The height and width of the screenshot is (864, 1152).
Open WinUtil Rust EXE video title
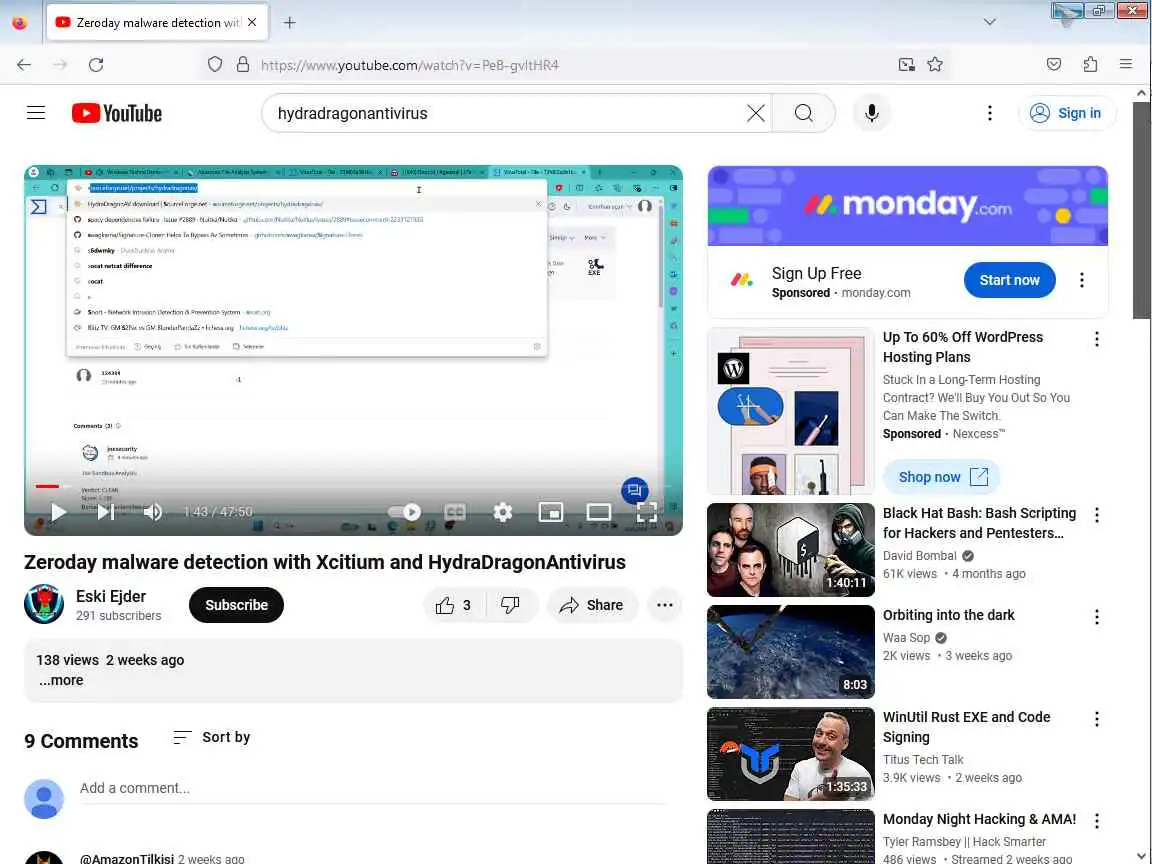967,727
